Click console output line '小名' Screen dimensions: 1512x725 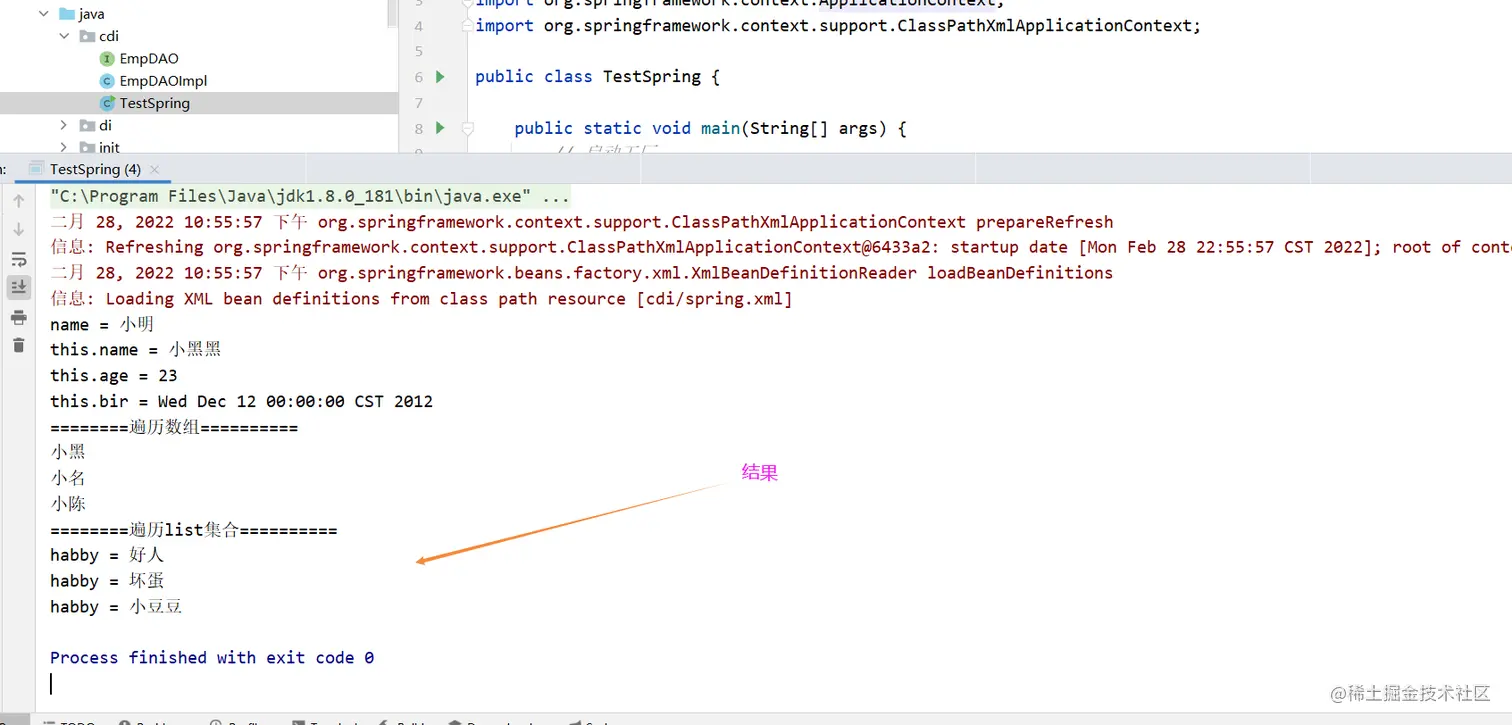[68, 478]
